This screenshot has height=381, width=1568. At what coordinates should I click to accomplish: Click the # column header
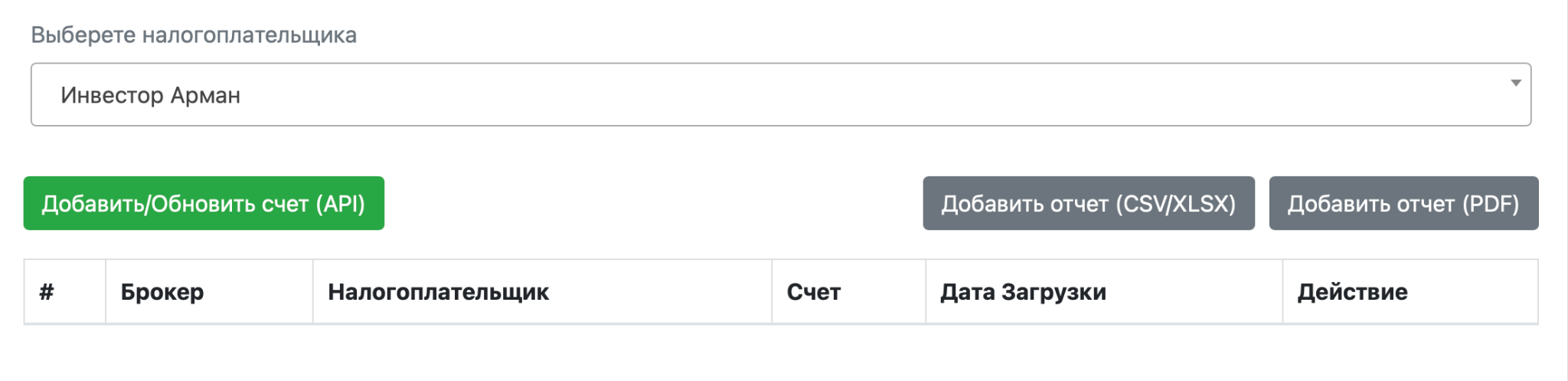click(x=47, y=292)
